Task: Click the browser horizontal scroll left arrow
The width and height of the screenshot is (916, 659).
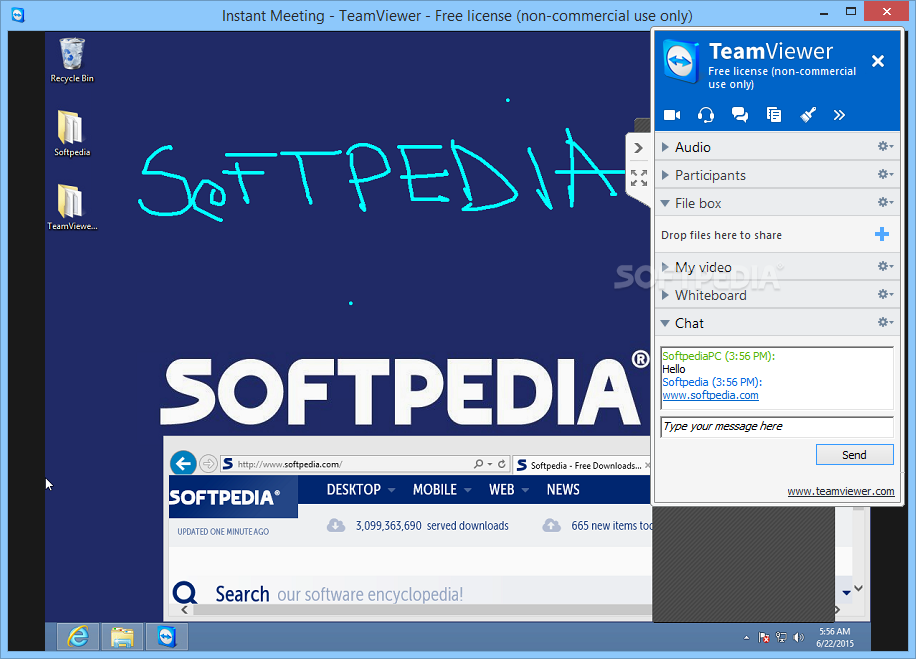Action: (x=185, y=610)
